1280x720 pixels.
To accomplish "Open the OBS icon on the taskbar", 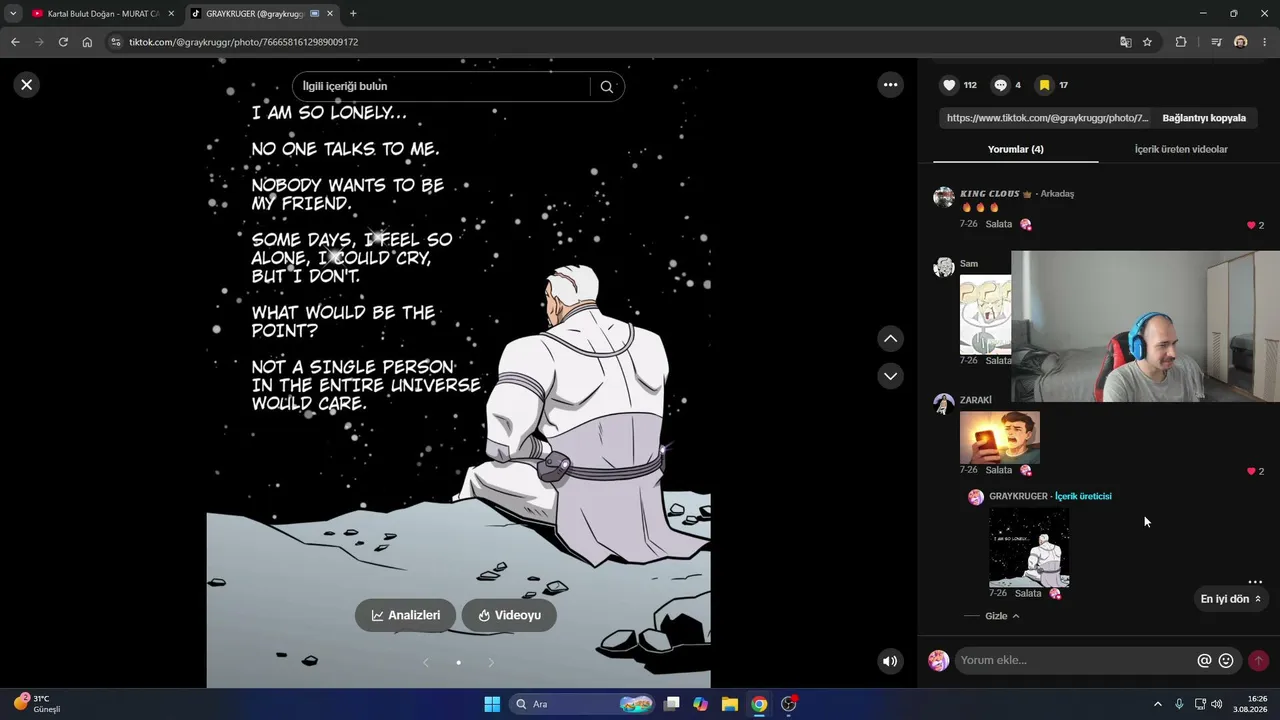I will [789, 704].
